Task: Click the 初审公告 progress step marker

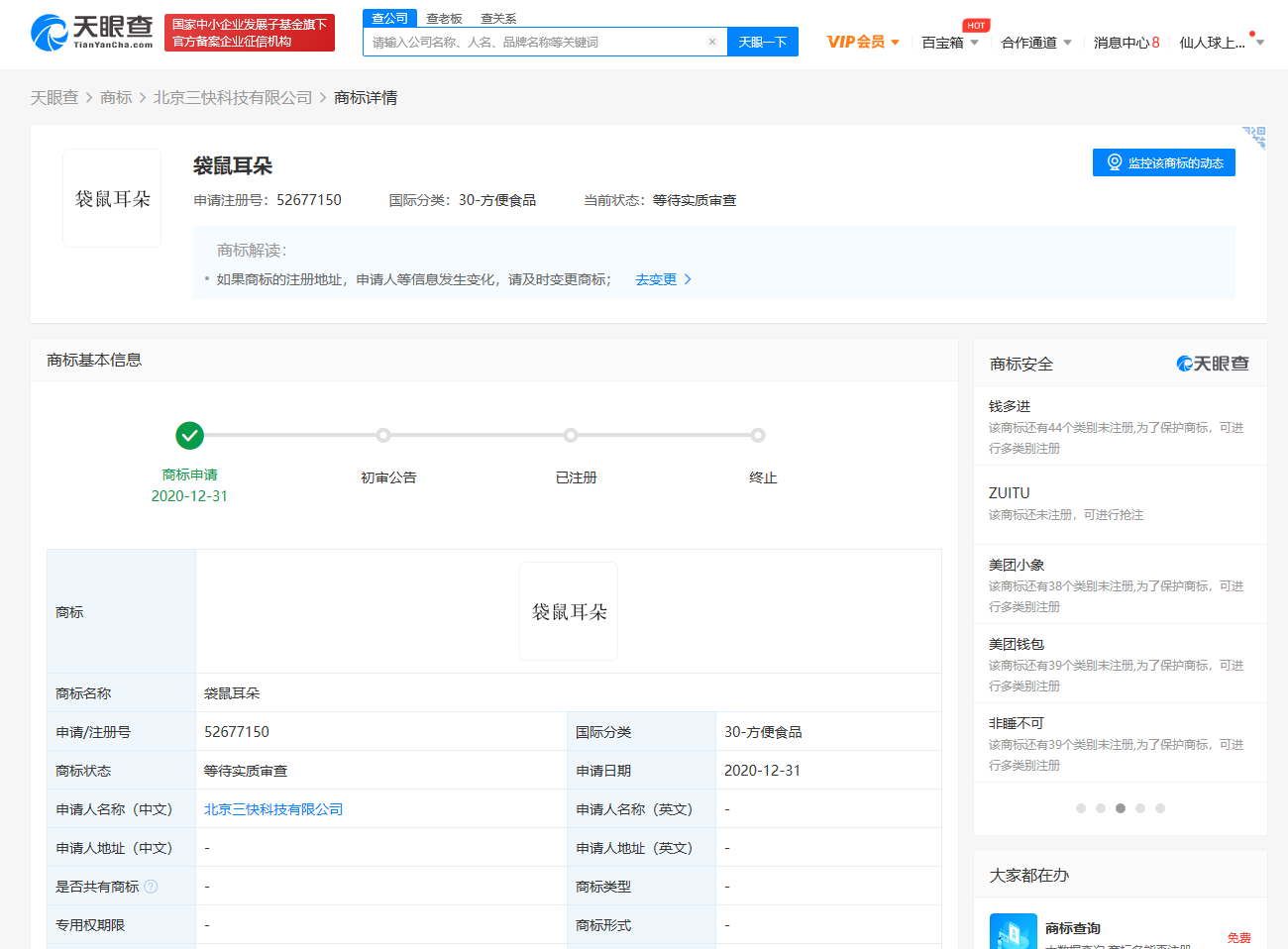Action: pos(383,435)
